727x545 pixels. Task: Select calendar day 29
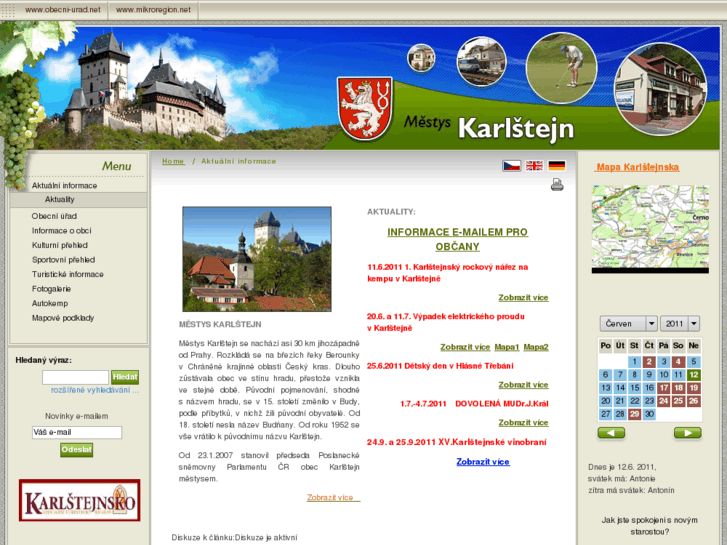pyautogui.click(x=635, y=414)
